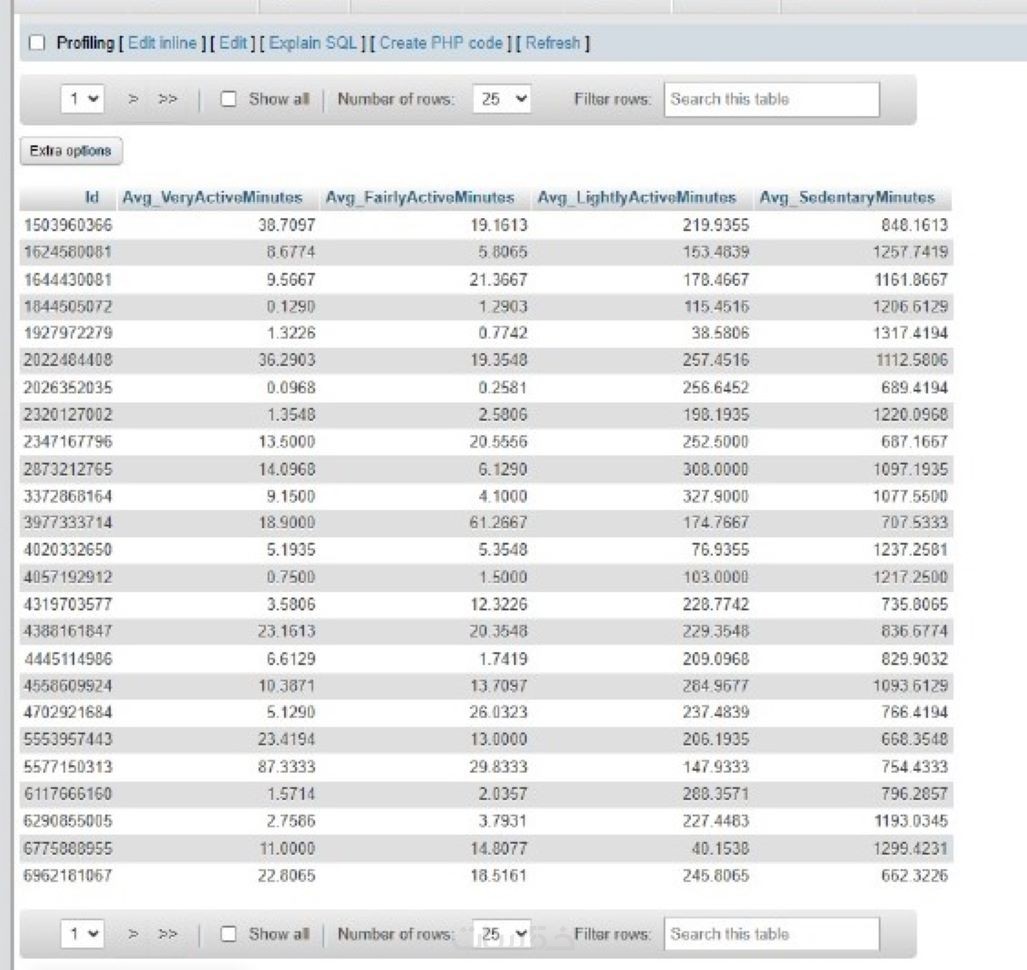
Task: Open Create PHP code link
Action: 441,43
